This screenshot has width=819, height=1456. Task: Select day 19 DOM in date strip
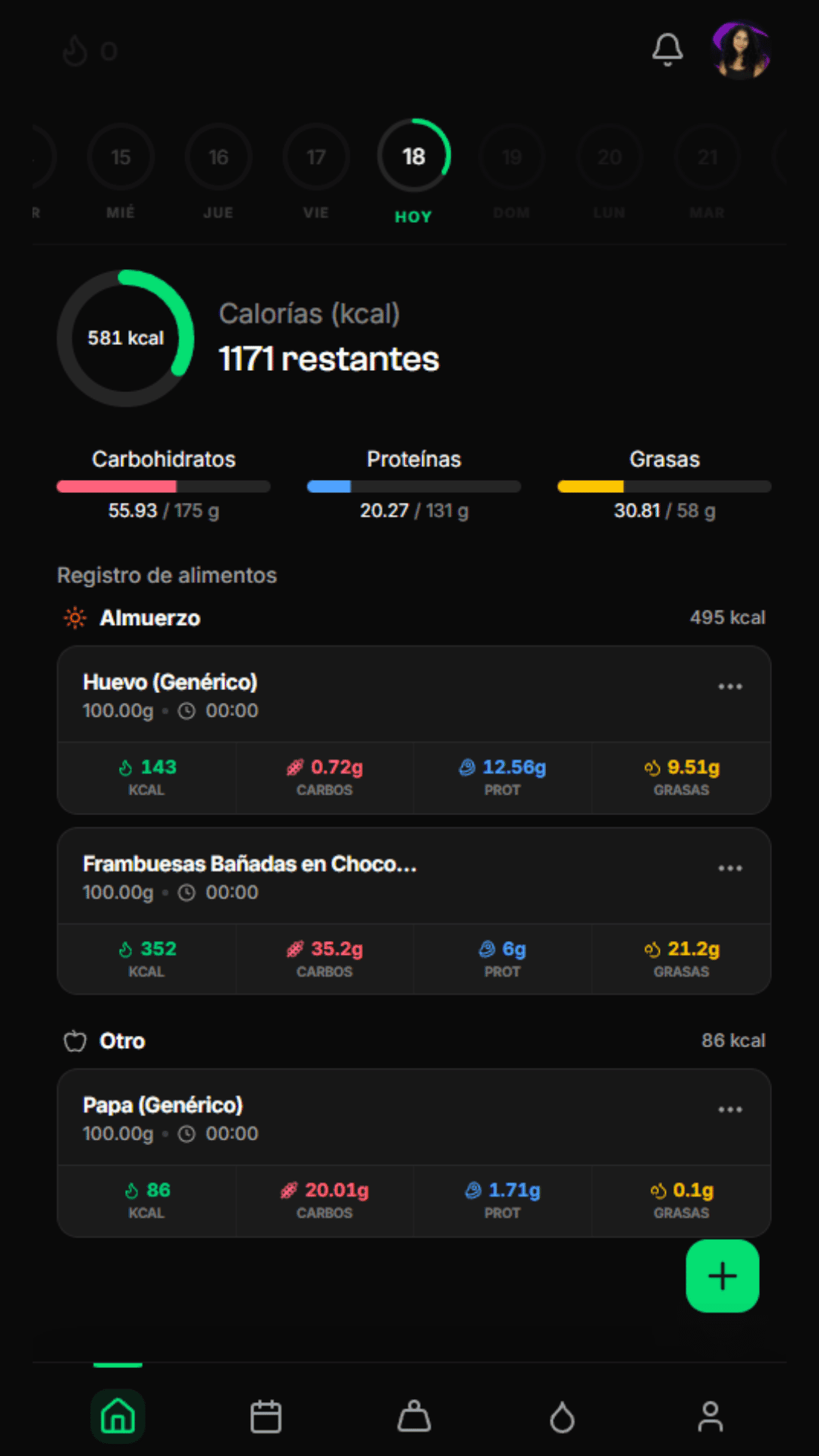click(x=512, y=172)
